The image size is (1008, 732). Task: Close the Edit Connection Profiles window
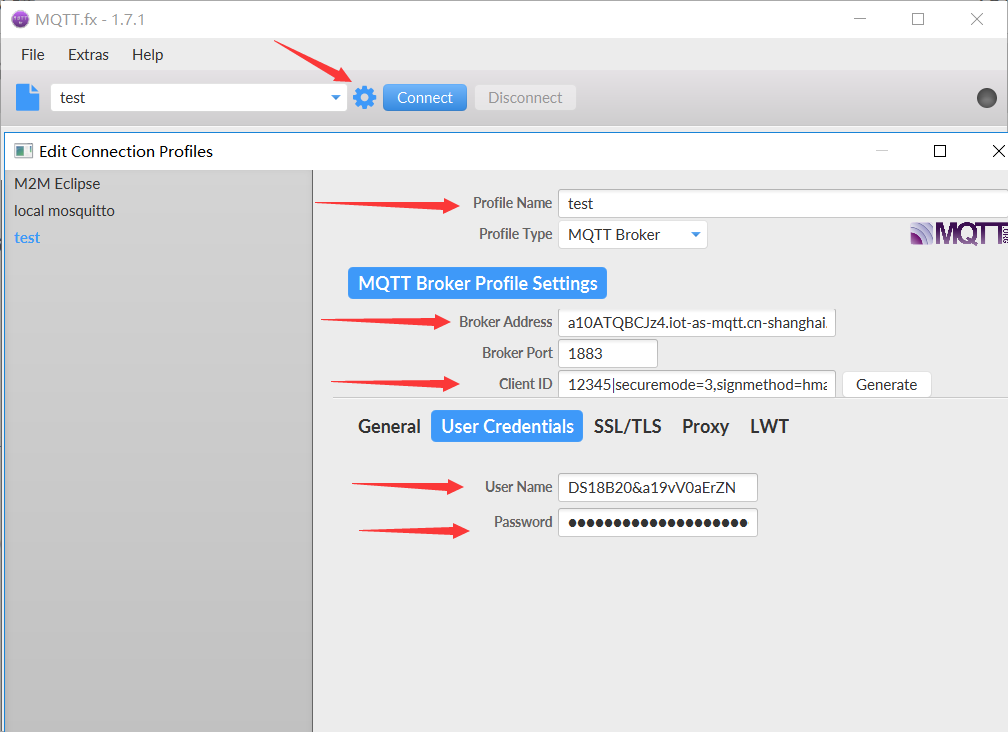[998, 151]
